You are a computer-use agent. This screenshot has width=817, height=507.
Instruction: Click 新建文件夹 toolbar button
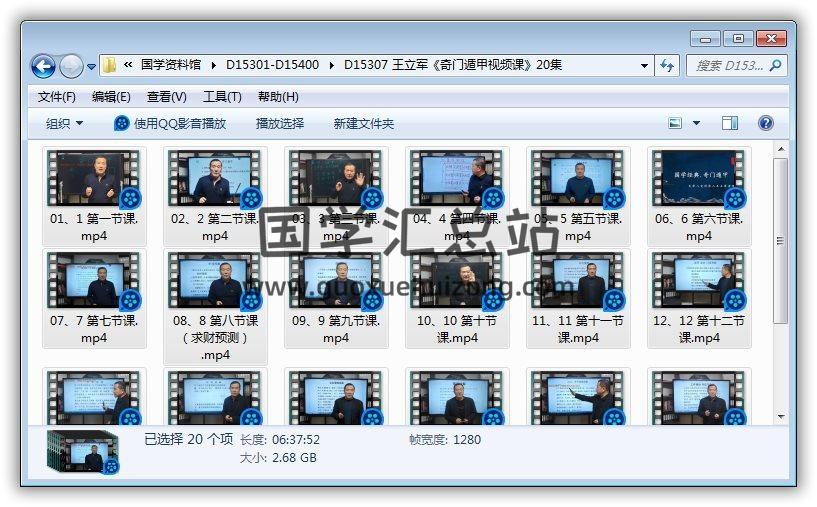coord(364,123)
